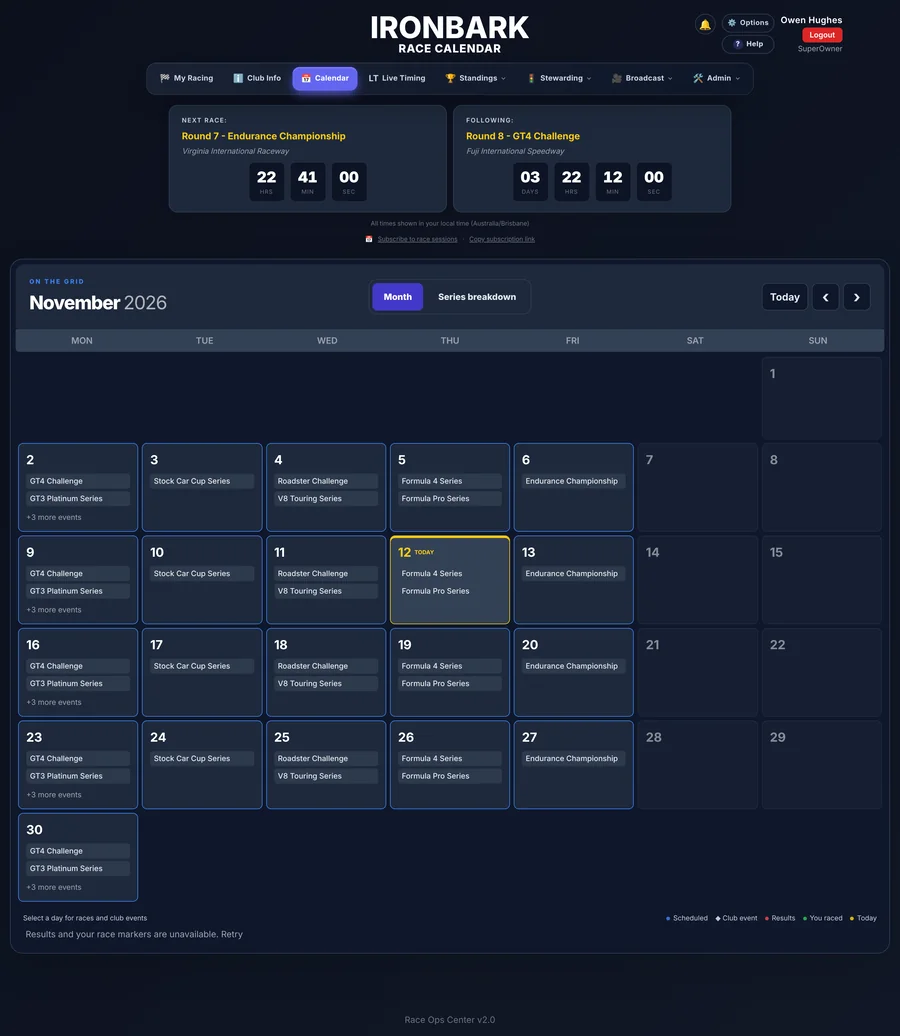Click the Today button
Image resolution: width=900 pixels, height=1036 pixels.
tap(784, 297)
